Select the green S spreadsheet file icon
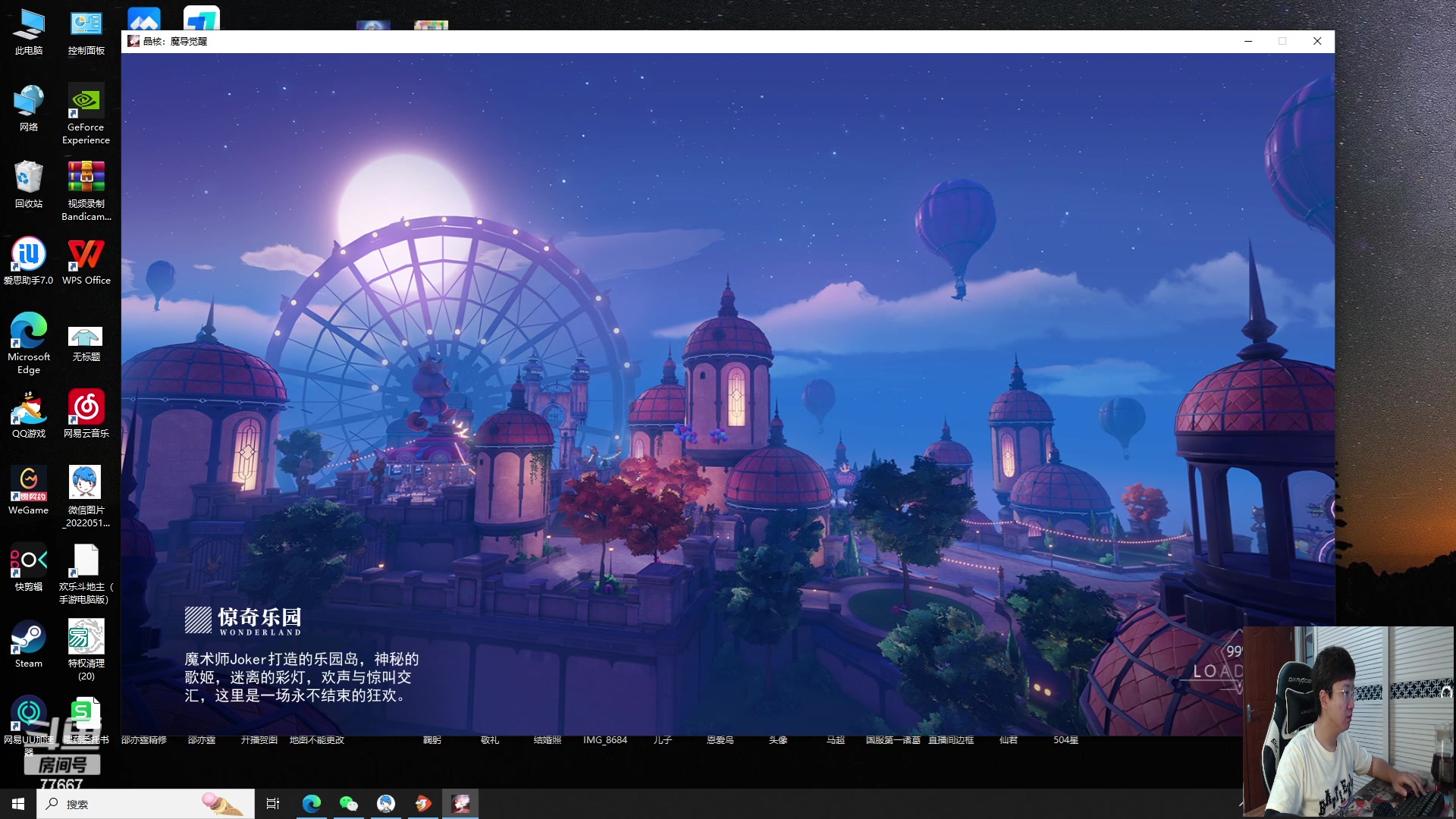This screenshot has height=819, width=1456. 85,714
